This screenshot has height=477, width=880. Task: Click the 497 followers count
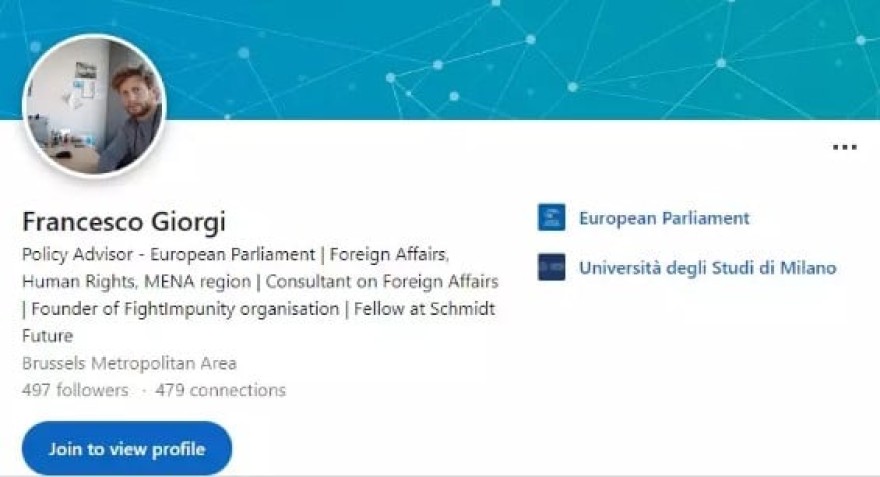click(x=75, y=390)
